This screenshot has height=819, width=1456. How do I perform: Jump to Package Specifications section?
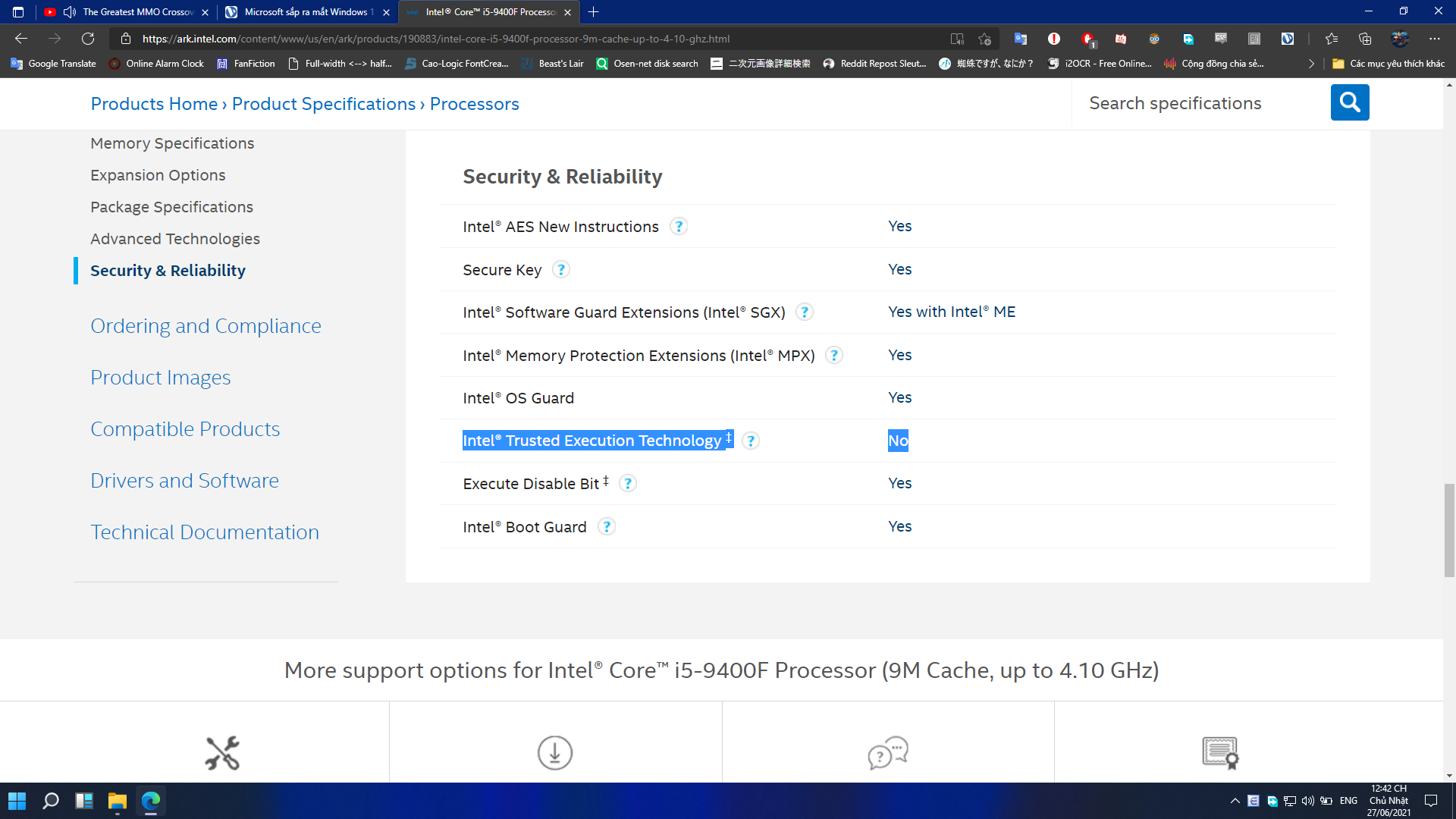click(171, 207)
